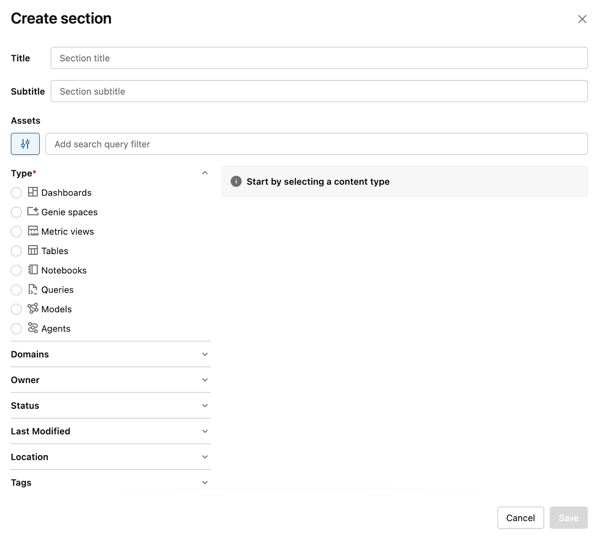Expand the Last Modified filter
This screenshot has height=545, width=600.
pos(205,431)
